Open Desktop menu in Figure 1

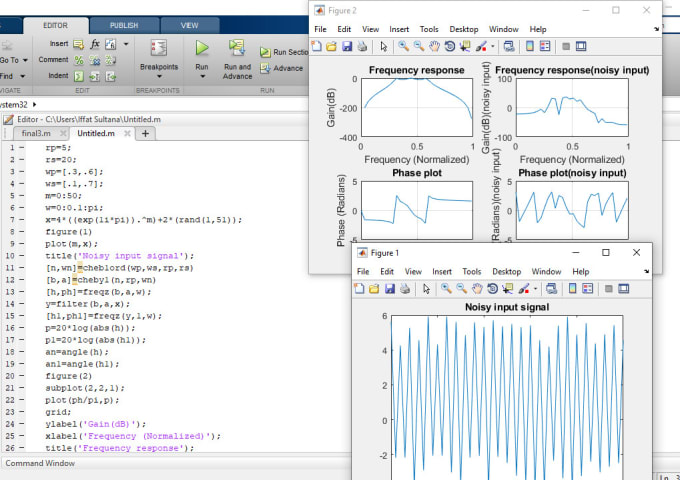[506, 271]
